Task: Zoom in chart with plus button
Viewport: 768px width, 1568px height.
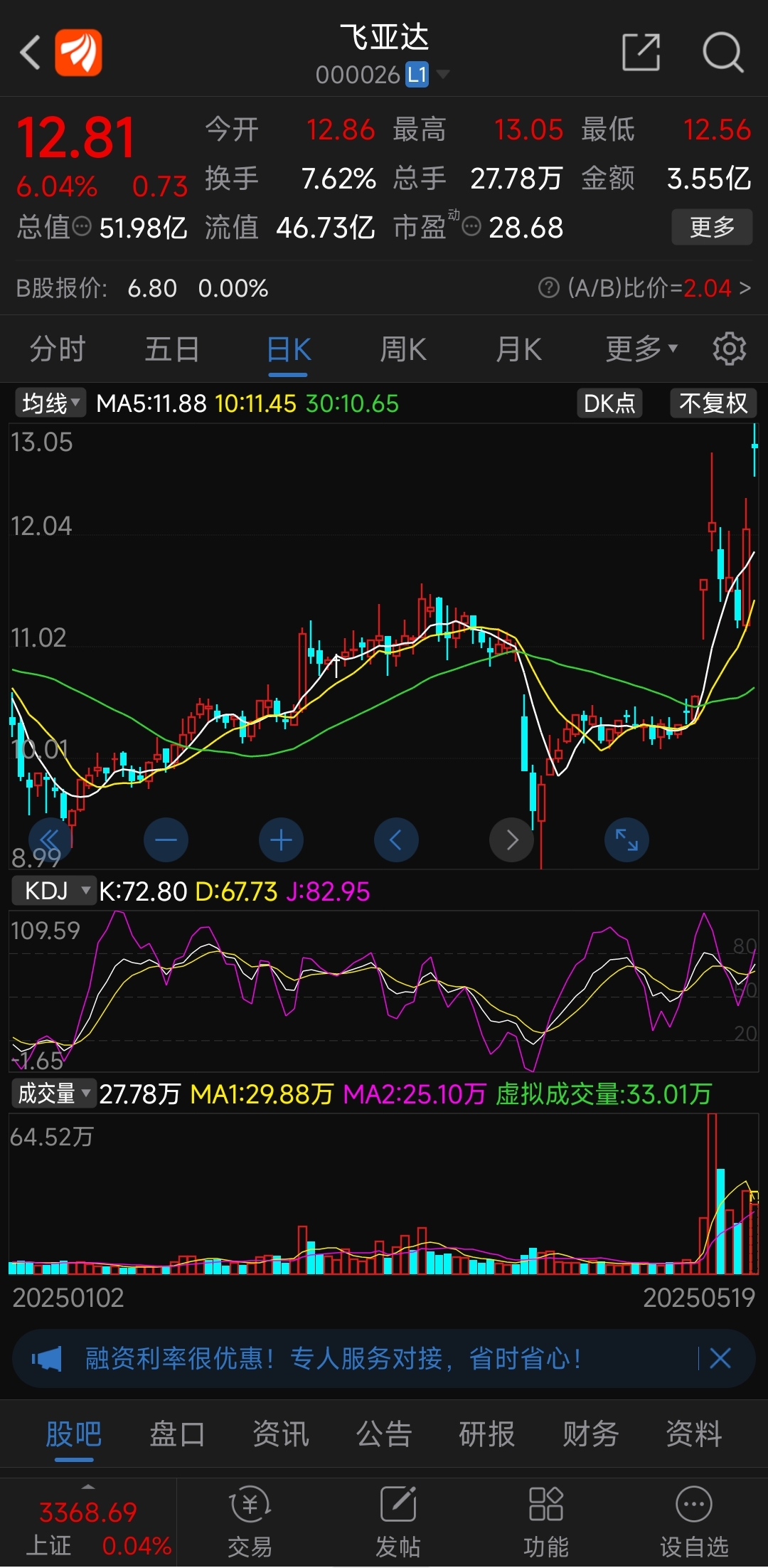Action: point(281,840)
